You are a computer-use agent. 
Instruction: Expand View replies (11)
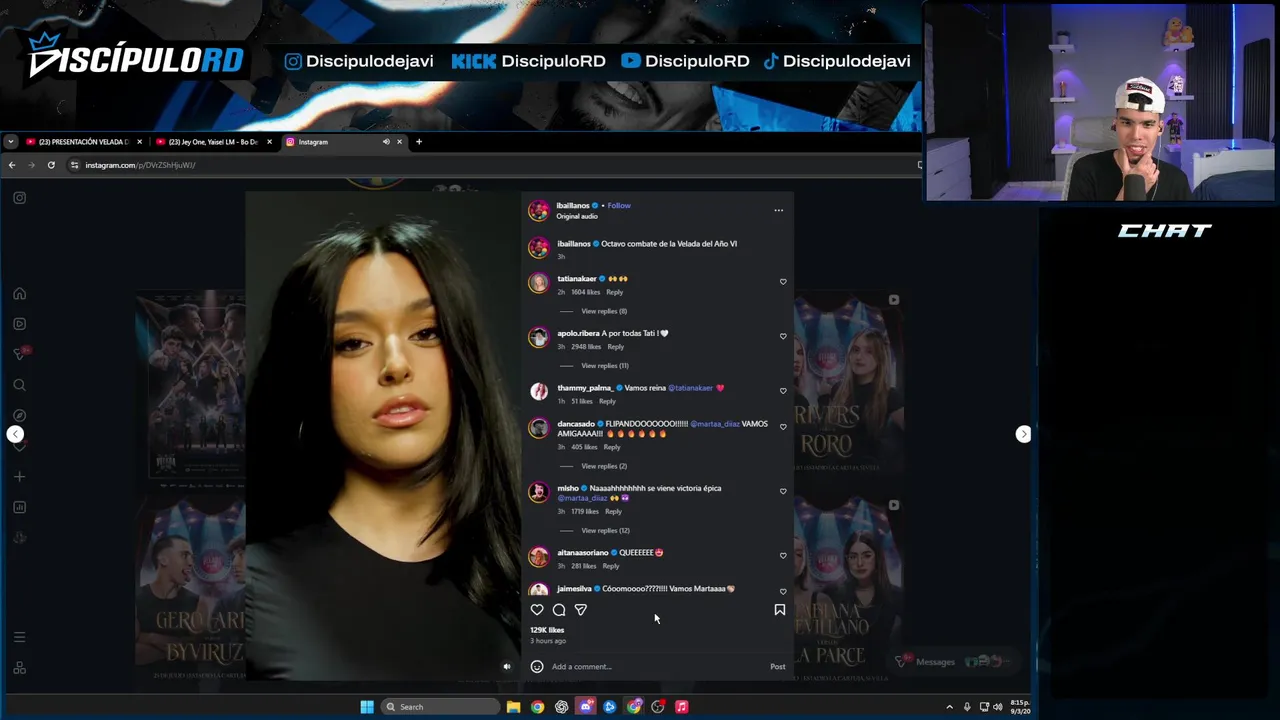click(x=605, y=366)
